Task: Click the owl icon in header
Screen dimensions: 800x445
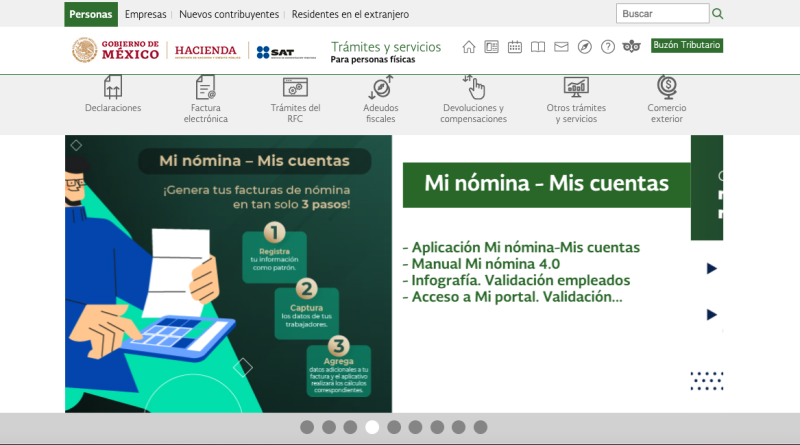Action: pos(630,47)
